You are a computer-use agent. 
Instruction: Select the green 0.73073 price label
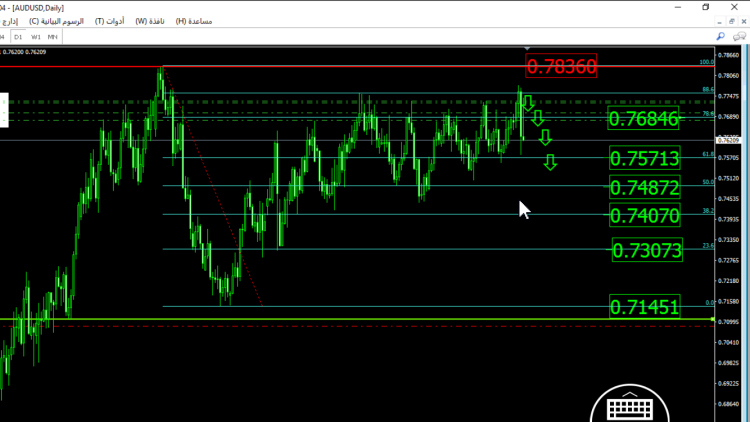pyautogui.click(x=647, y=250)
